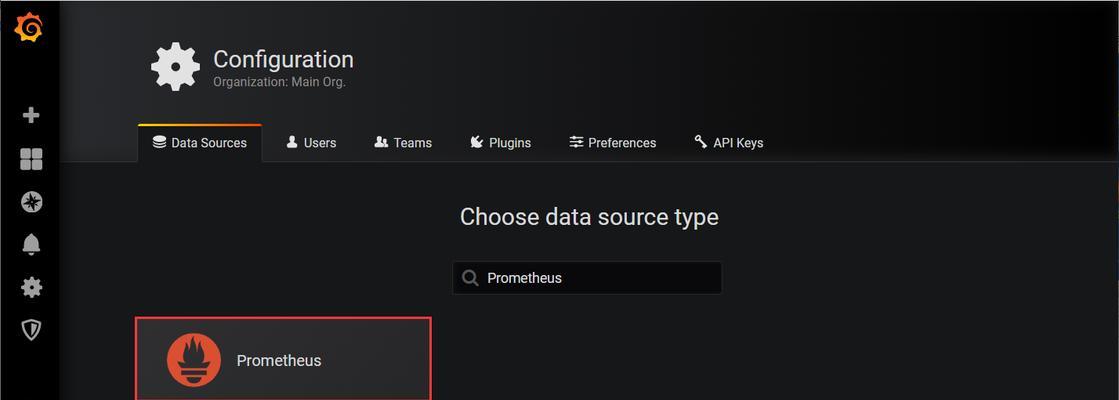Open the Explore compass icon

(x=31, y=202)
